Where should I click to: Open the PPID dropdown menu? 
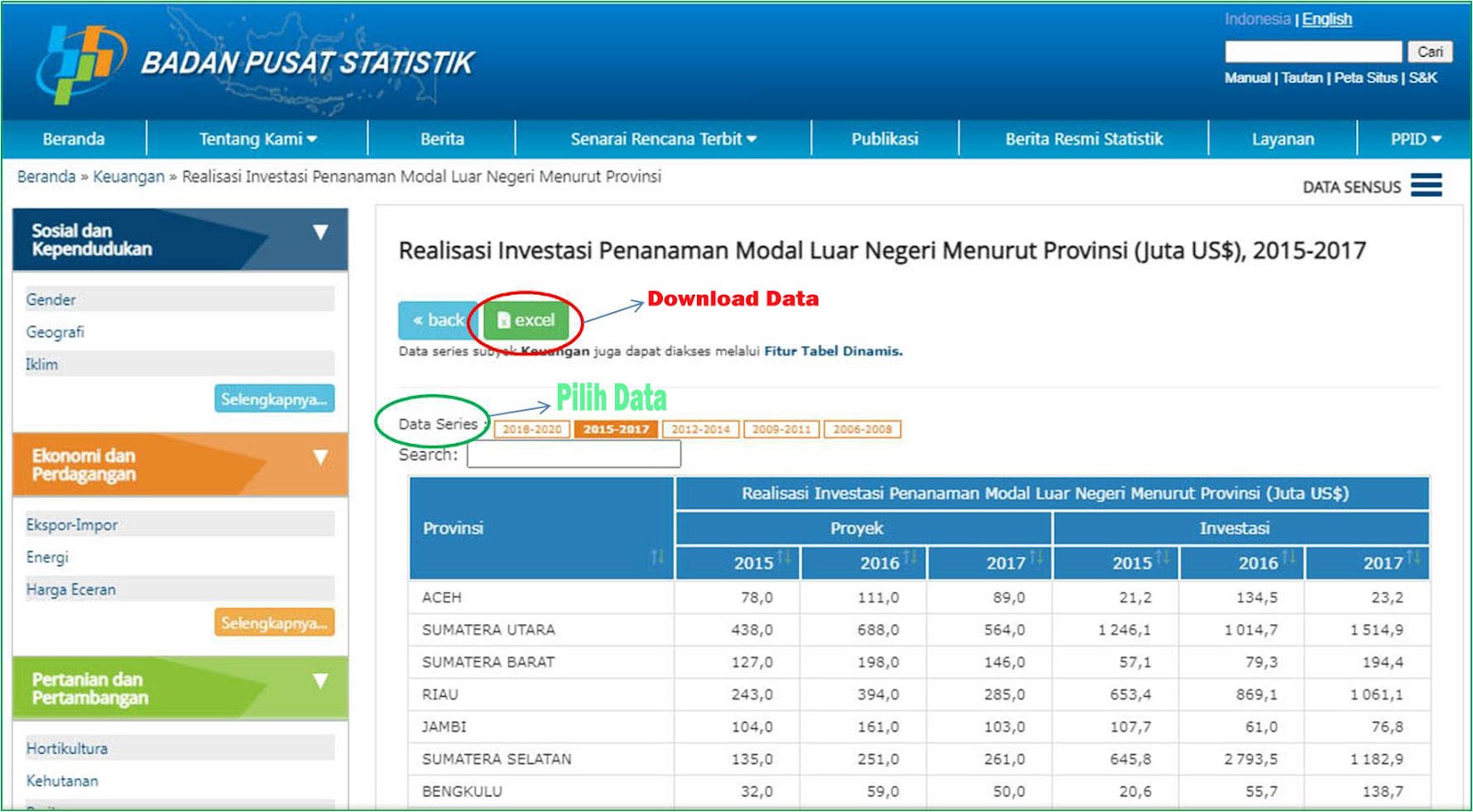1415,139
